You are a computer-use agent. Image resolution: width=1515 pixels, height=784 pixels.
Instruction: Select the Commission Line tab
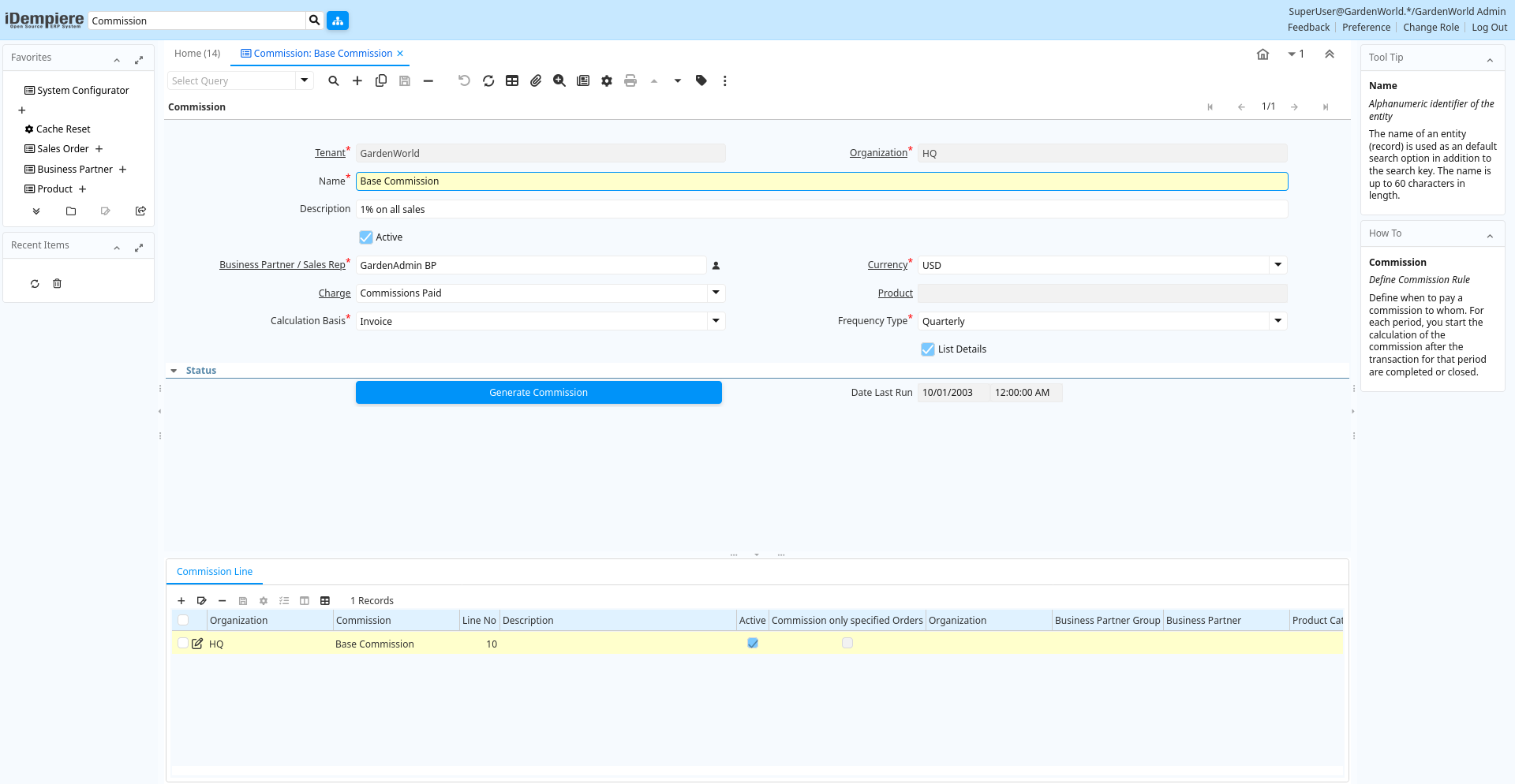(x=215, y=572)
